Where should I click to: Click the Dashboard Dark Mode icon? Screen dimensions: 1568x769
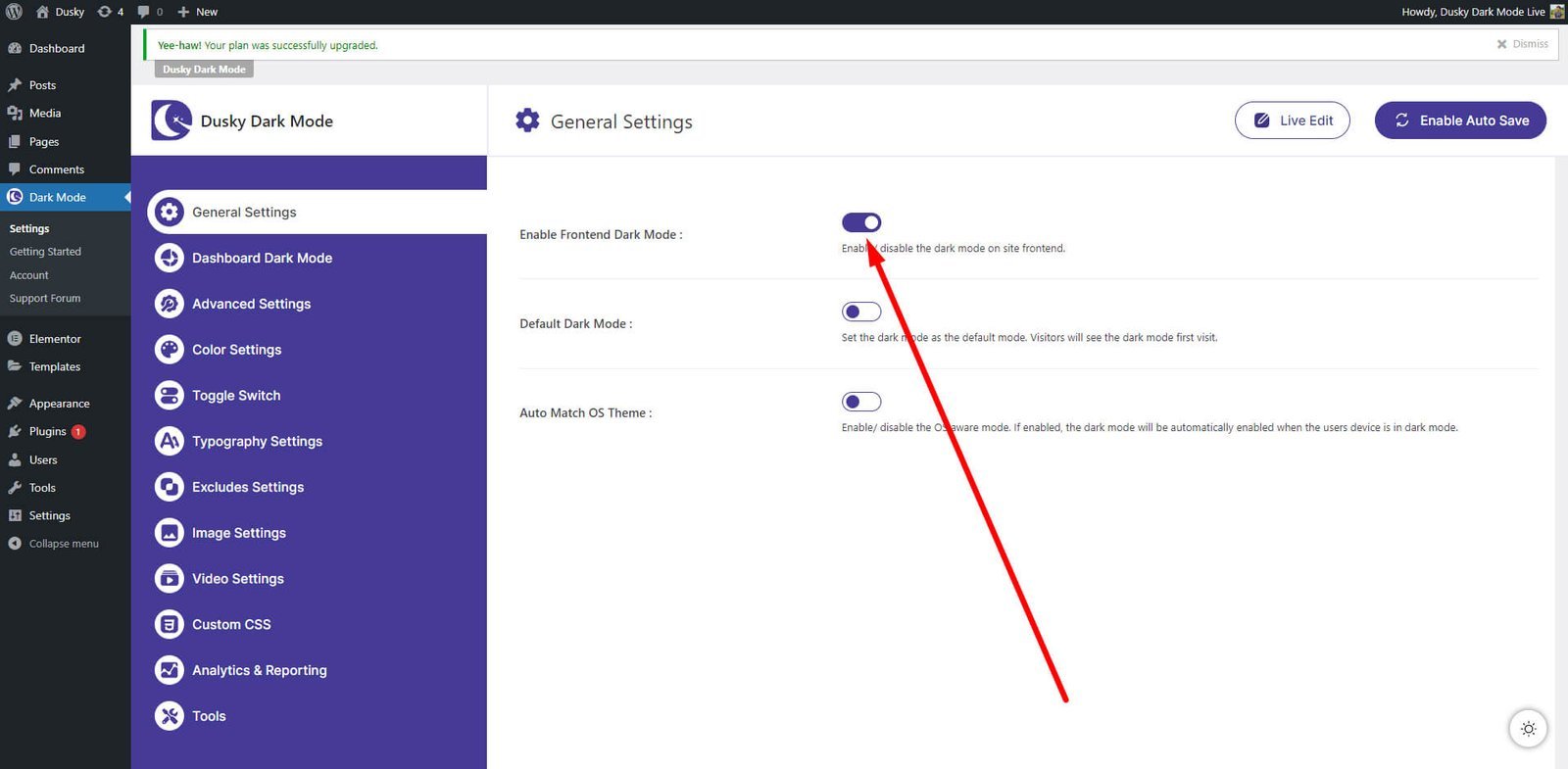click(x=170, y=258)
